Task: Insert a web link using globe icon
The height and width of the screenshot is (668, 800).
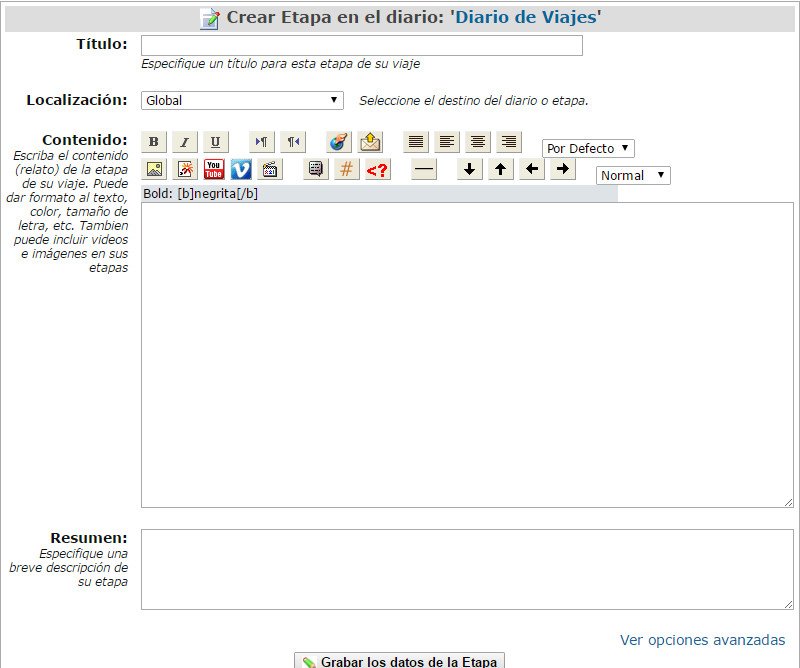Action: click(339, 142)
